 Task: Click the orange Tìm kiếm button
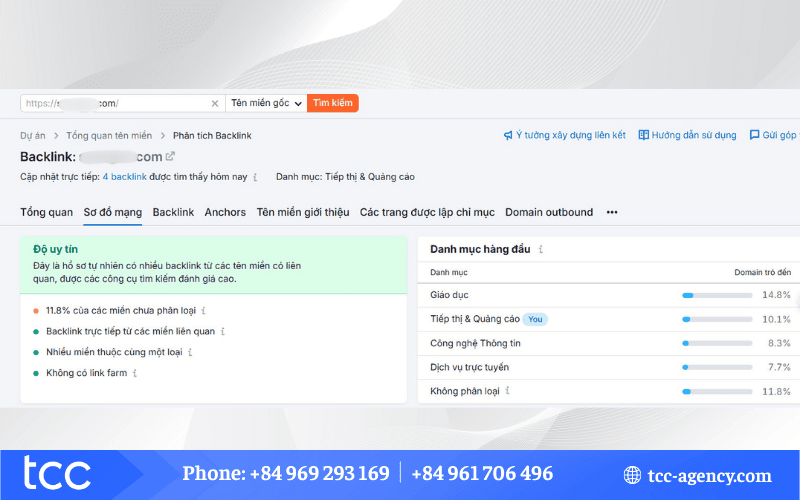333,103
